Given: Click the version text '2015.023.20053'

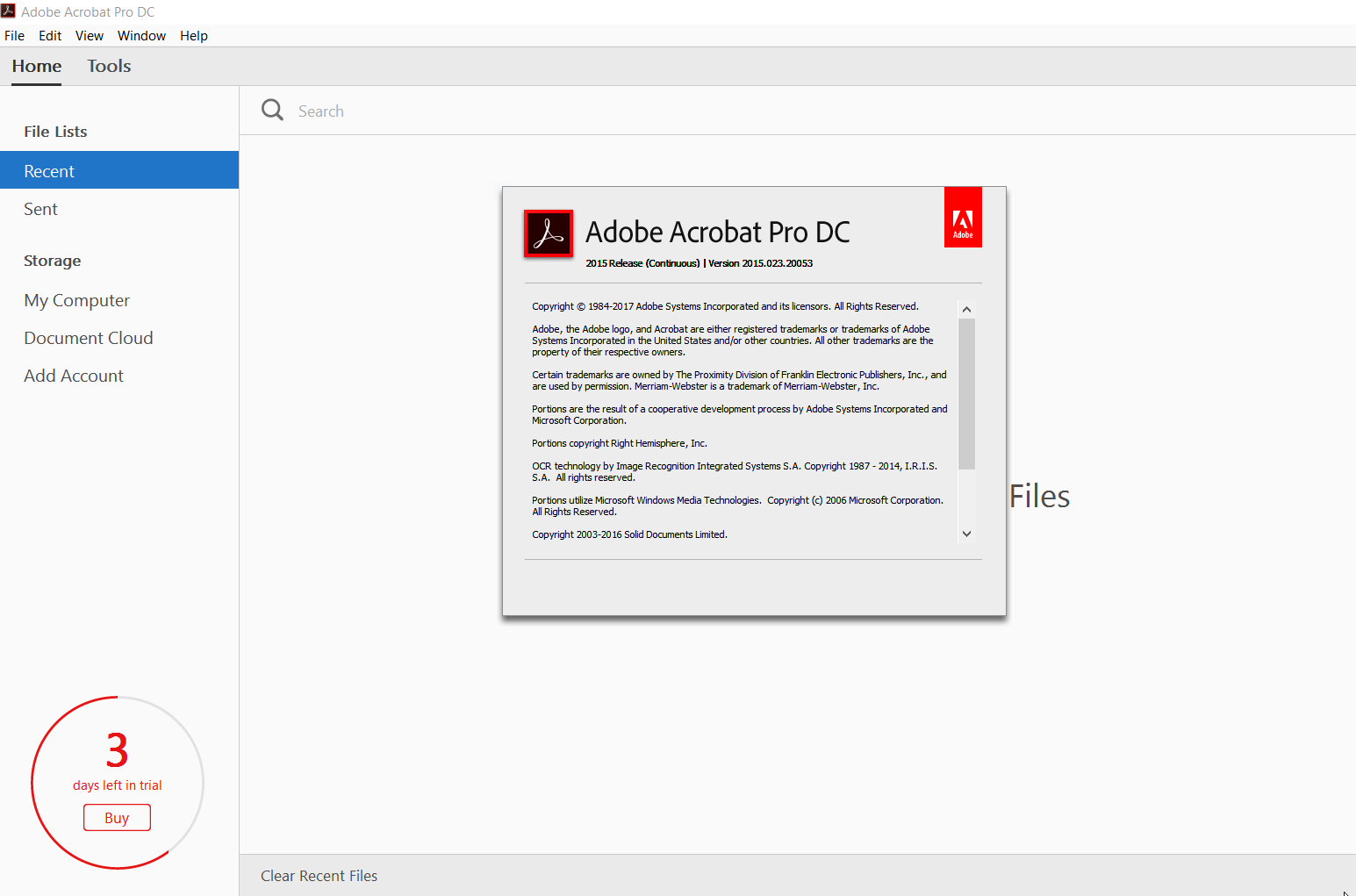Looking at the screenshot, I should 778,263.
